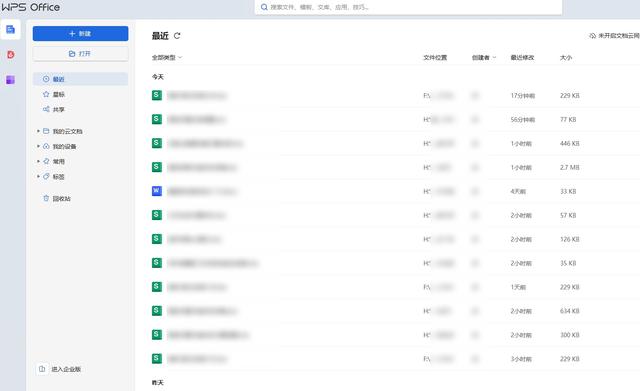Click the clock icon next to 最近
The width and height of the screenshot is (640, 391).
[x=46, y=79]
